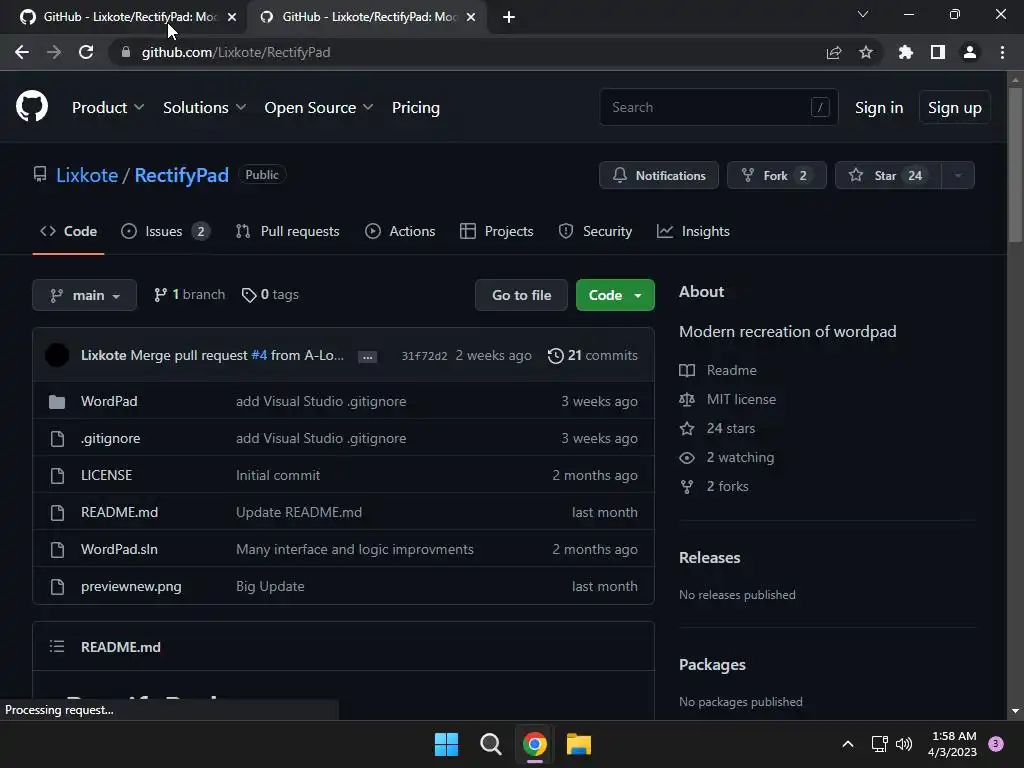Viewport: 1024px width, 768px height.
Task: Click the branch icon next to 1 branch
Action: pos(160,295)
